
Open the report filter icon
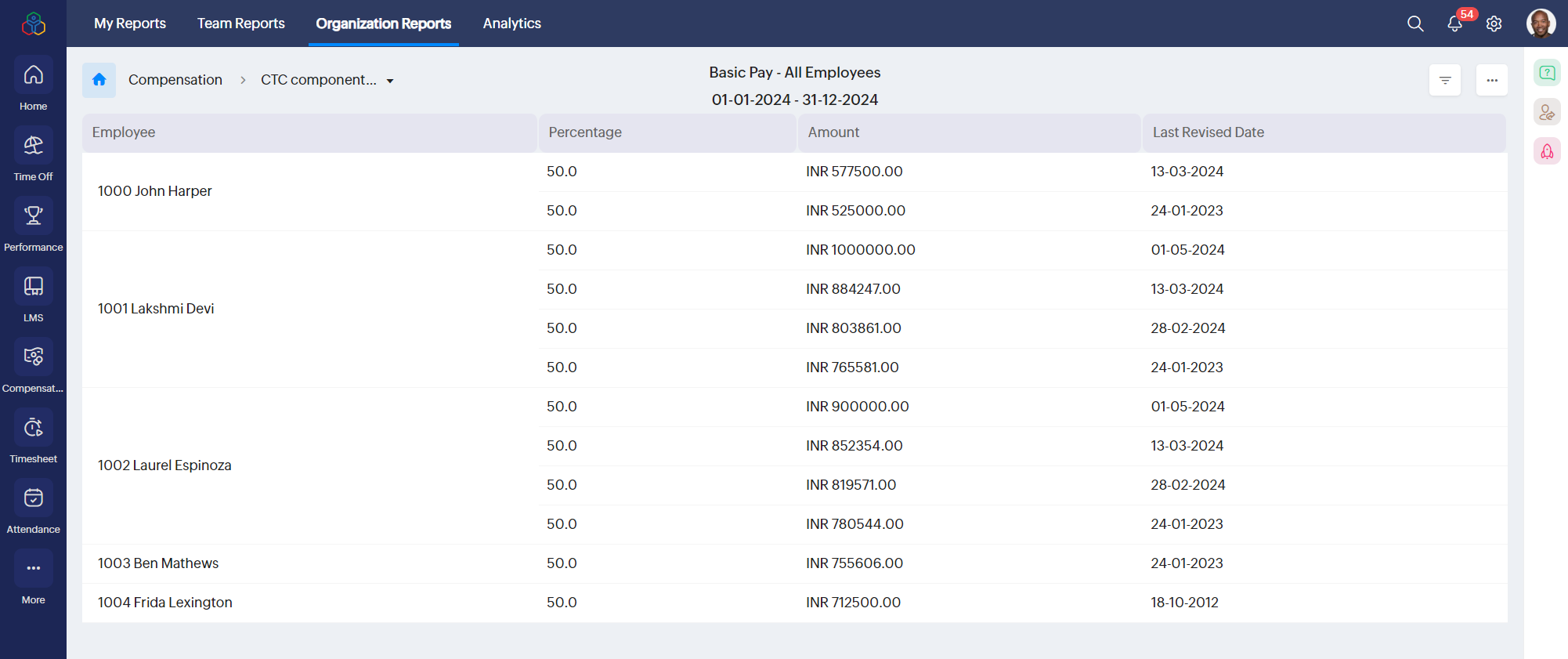pyautogui.click(x=1445, y=80)
